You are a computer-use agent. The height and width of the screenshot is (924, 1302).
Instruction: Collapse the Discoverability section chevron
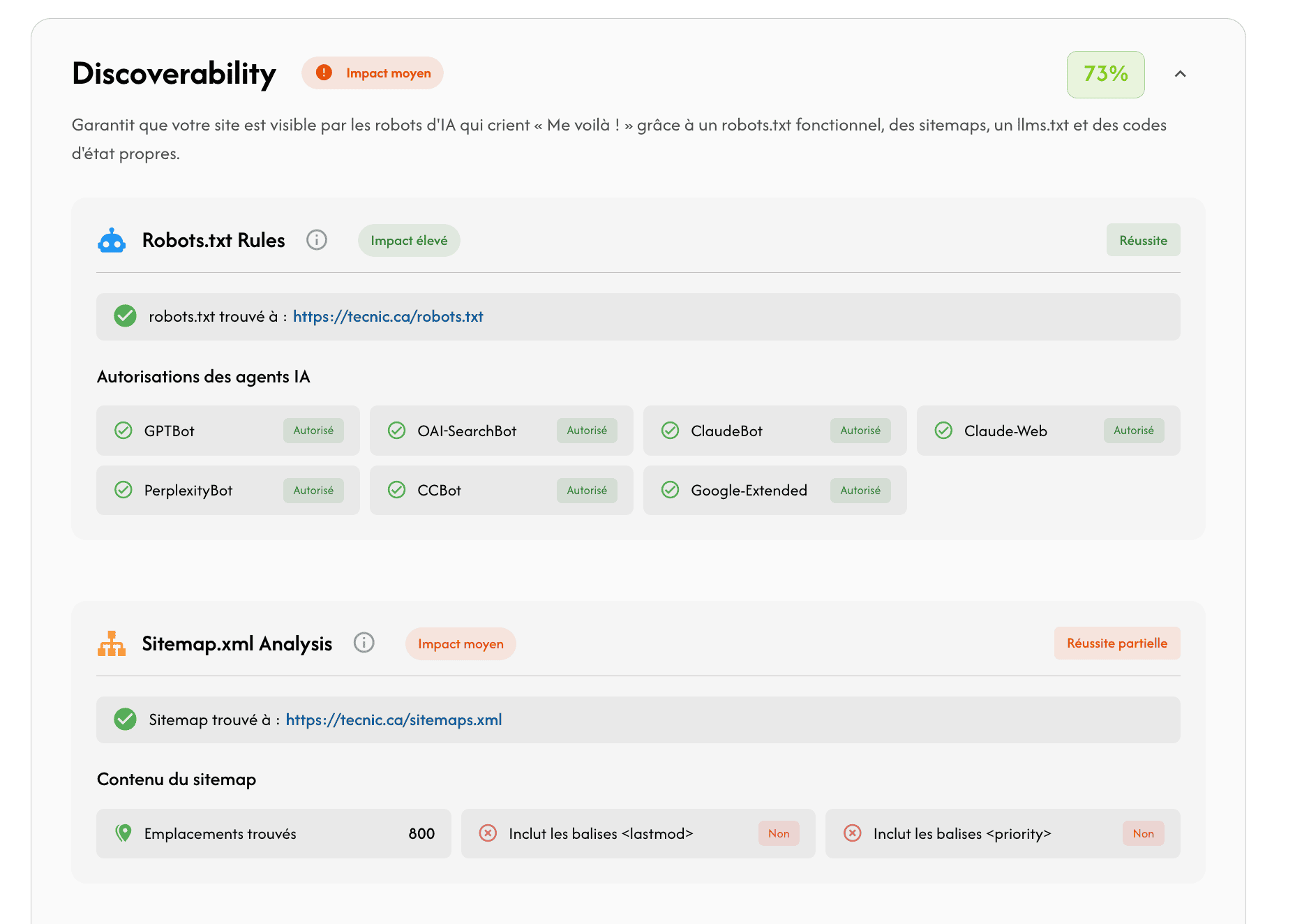tap(1180, 74)
